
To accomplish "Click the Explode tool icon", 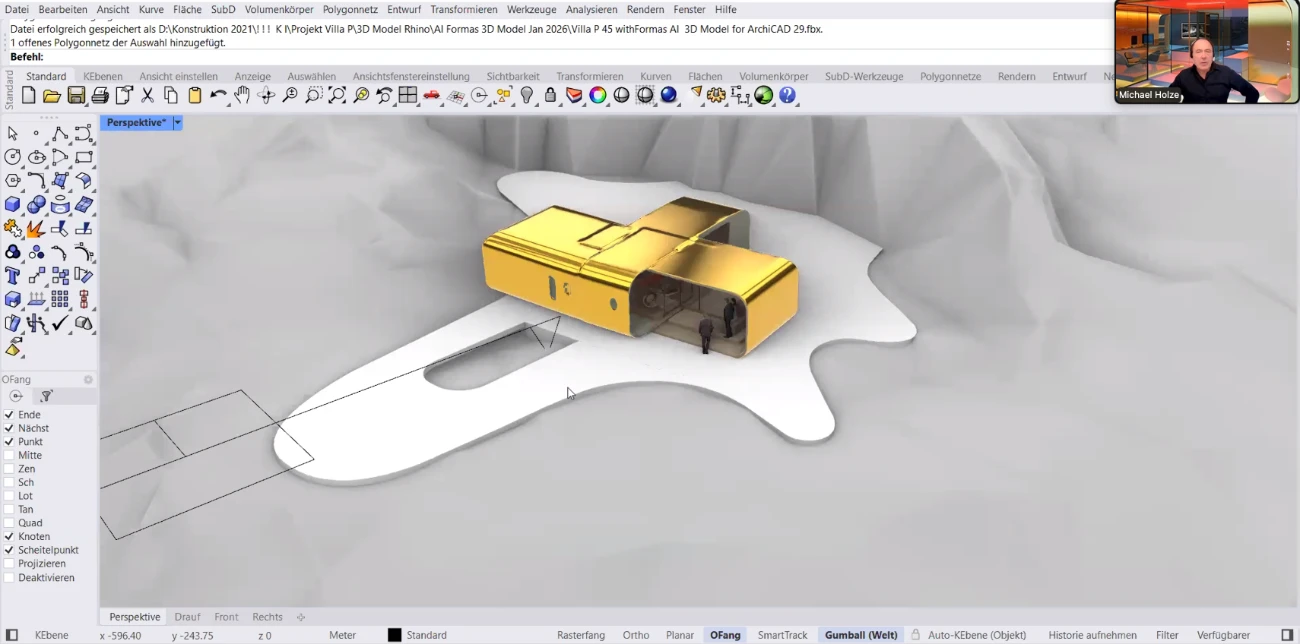I will [x=37, y=229].
